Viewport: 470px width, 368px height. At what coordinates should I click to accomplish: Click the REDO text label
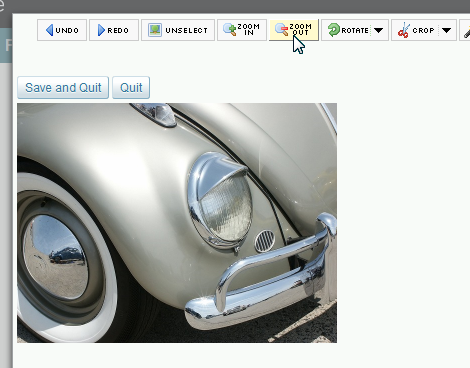pyautogui.click(x=118, y=30)
